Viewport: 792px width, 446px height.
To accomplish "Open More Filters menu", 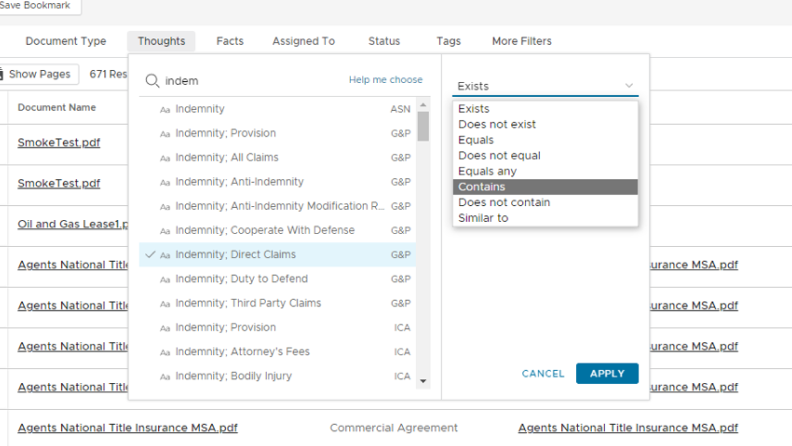I will pos(521,41).
